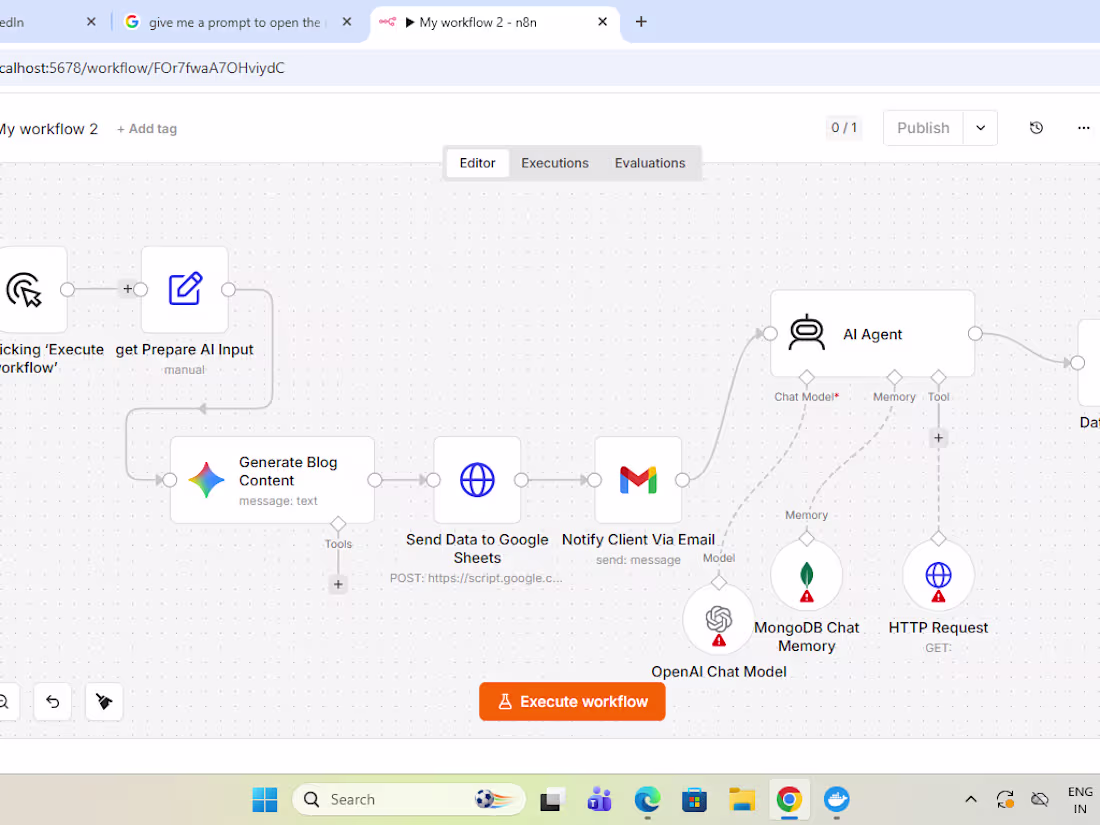1100x825 pixels.
Task: Select the AI Agent robot icon
Action: coord(807,333)
